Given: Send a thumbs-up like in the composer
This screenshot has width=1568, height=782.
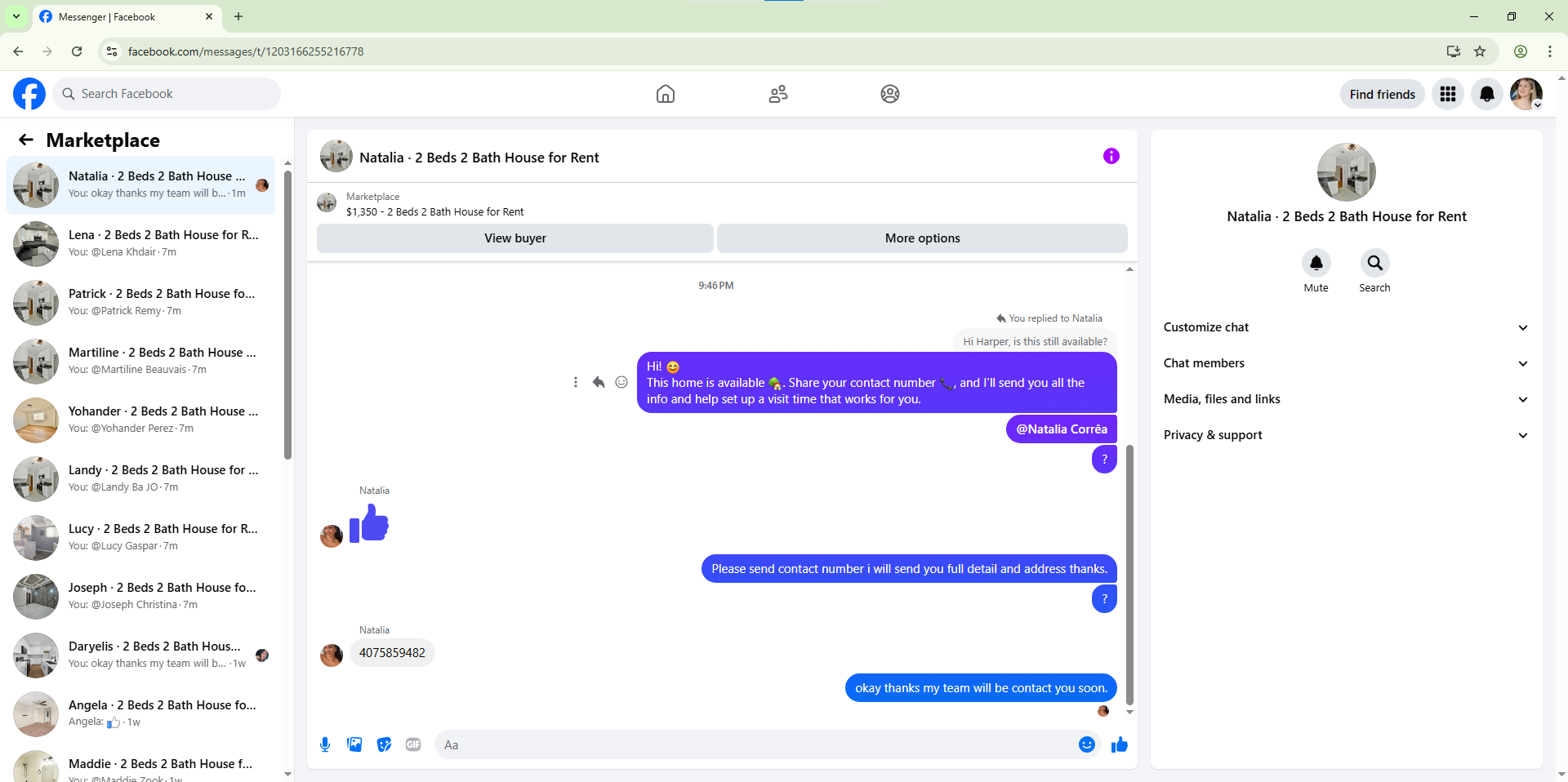Looking at the screenshot, I should tap(1119, 744).
